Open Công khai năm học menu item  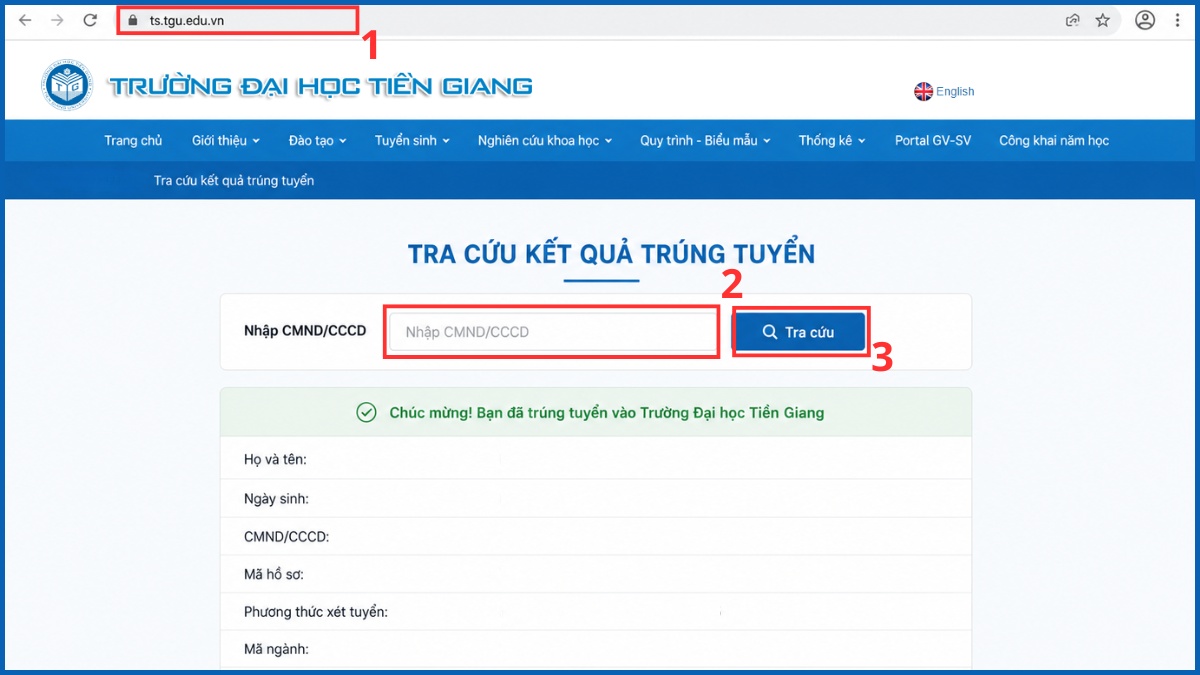point(1054,140)
